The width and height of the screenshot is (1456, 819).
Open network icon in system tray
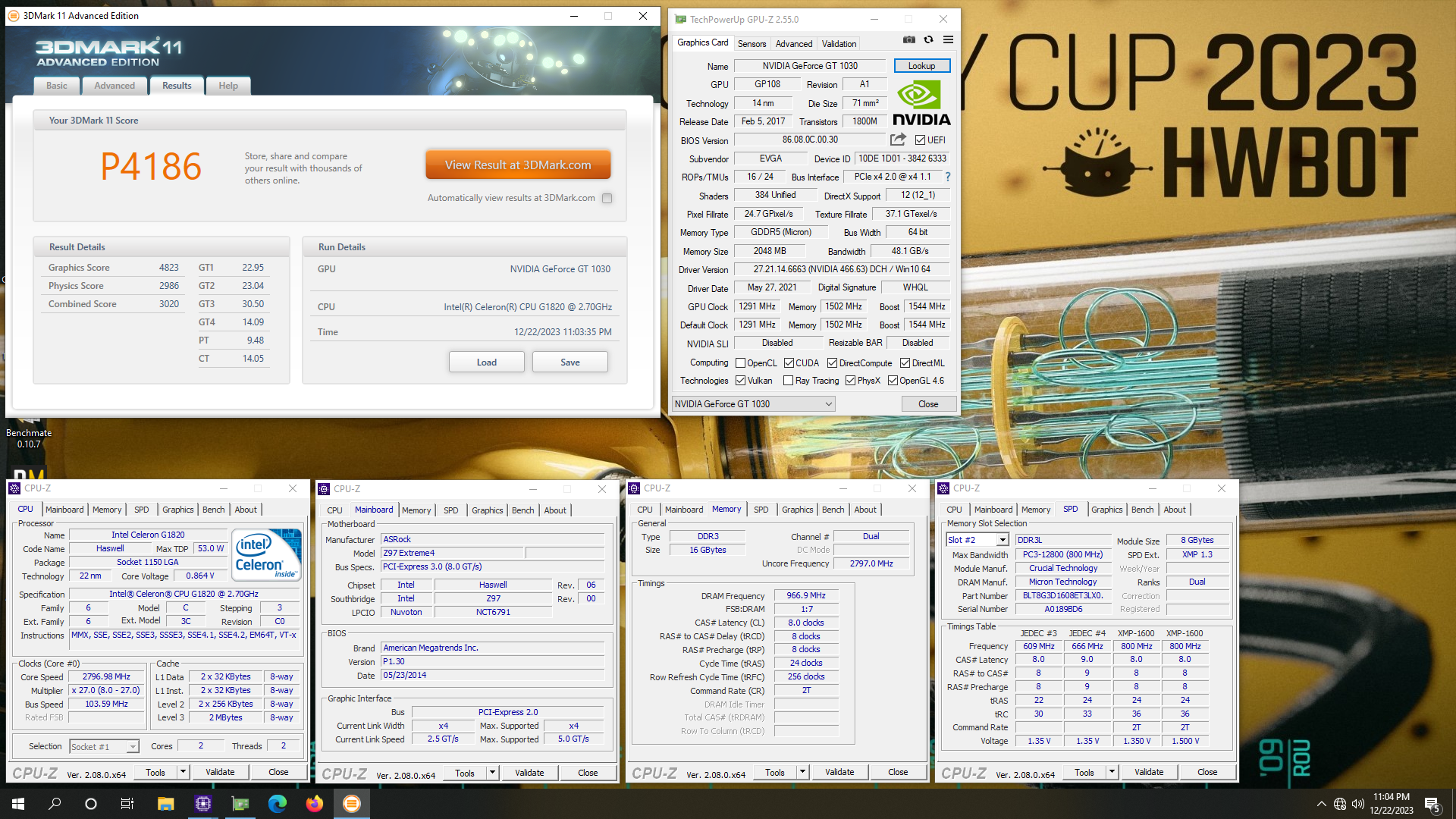click(x=1340, y=804)
